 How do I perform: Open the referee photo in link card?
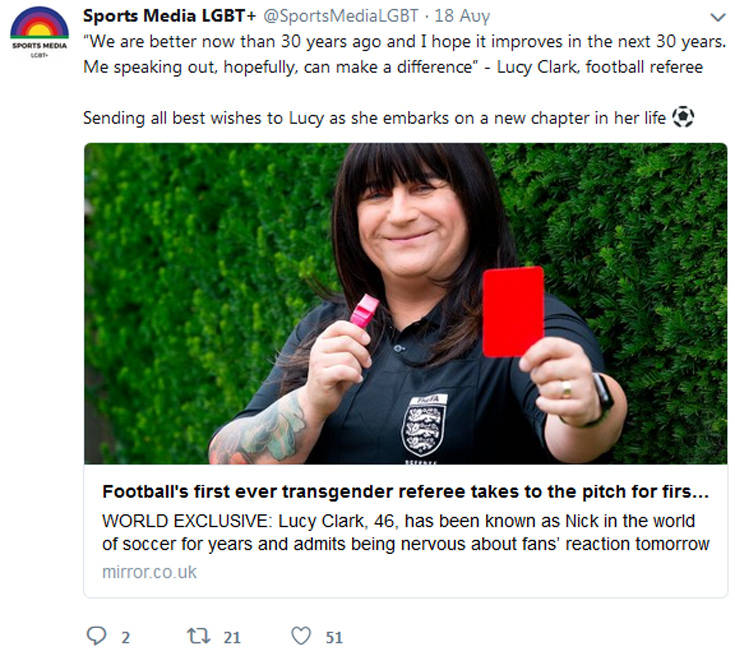(405, 303)
